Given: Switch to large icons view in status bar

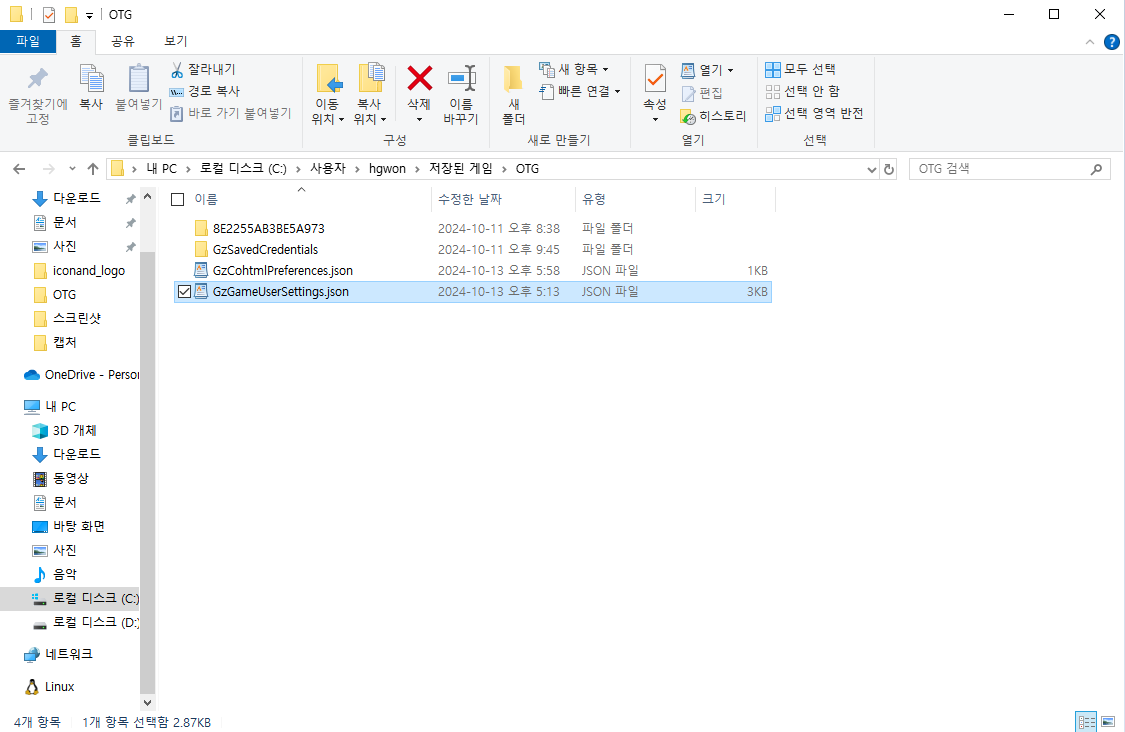Looking at the screenshot, I should pos(1108,721).
